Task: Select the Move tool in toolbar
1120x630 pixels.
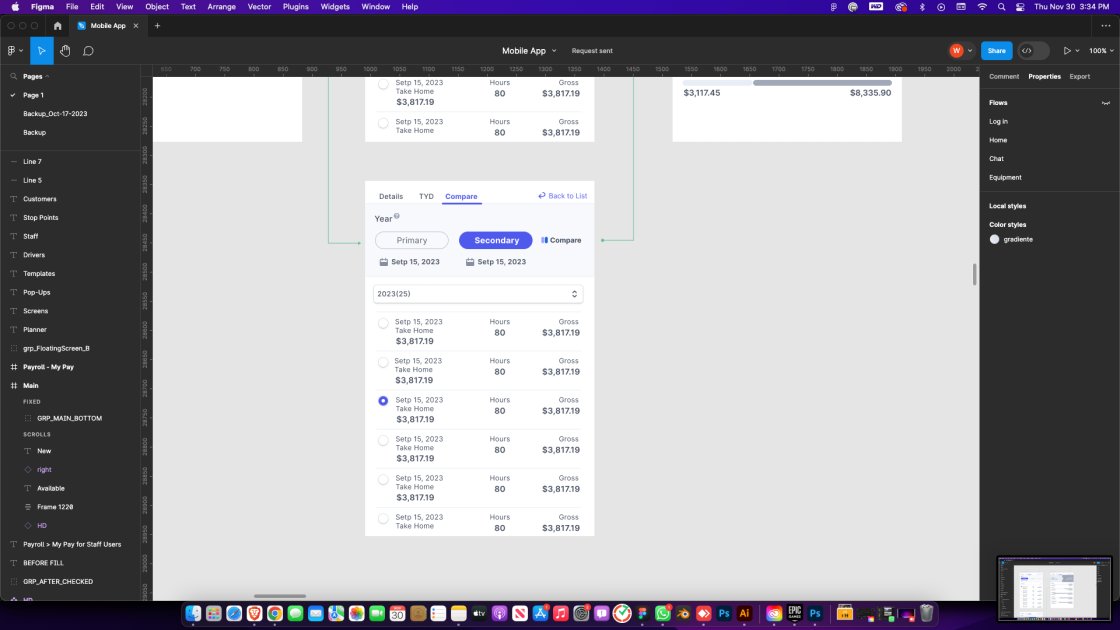Action: coord(42,51)
